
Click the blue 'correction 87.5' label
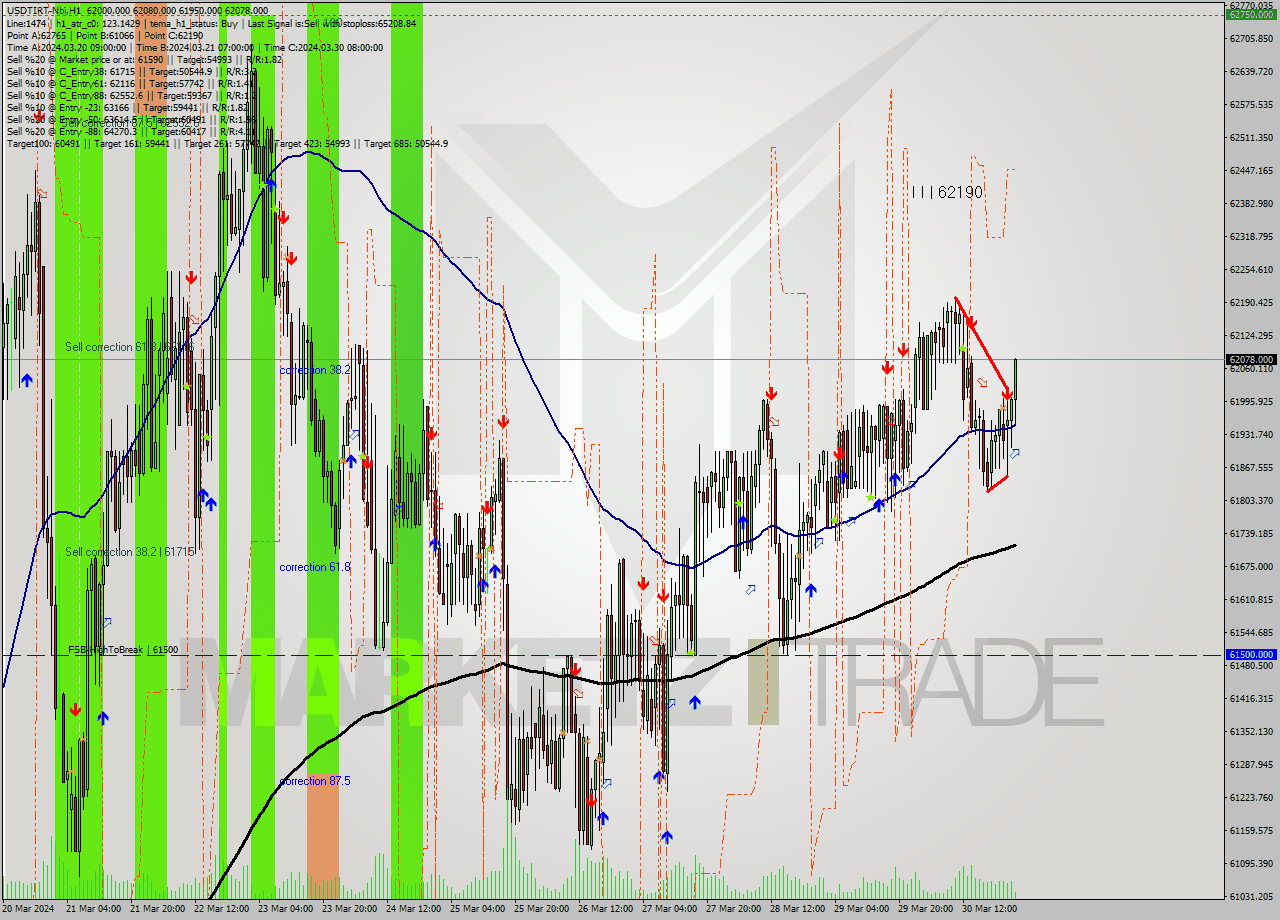(x=315, y=781)
